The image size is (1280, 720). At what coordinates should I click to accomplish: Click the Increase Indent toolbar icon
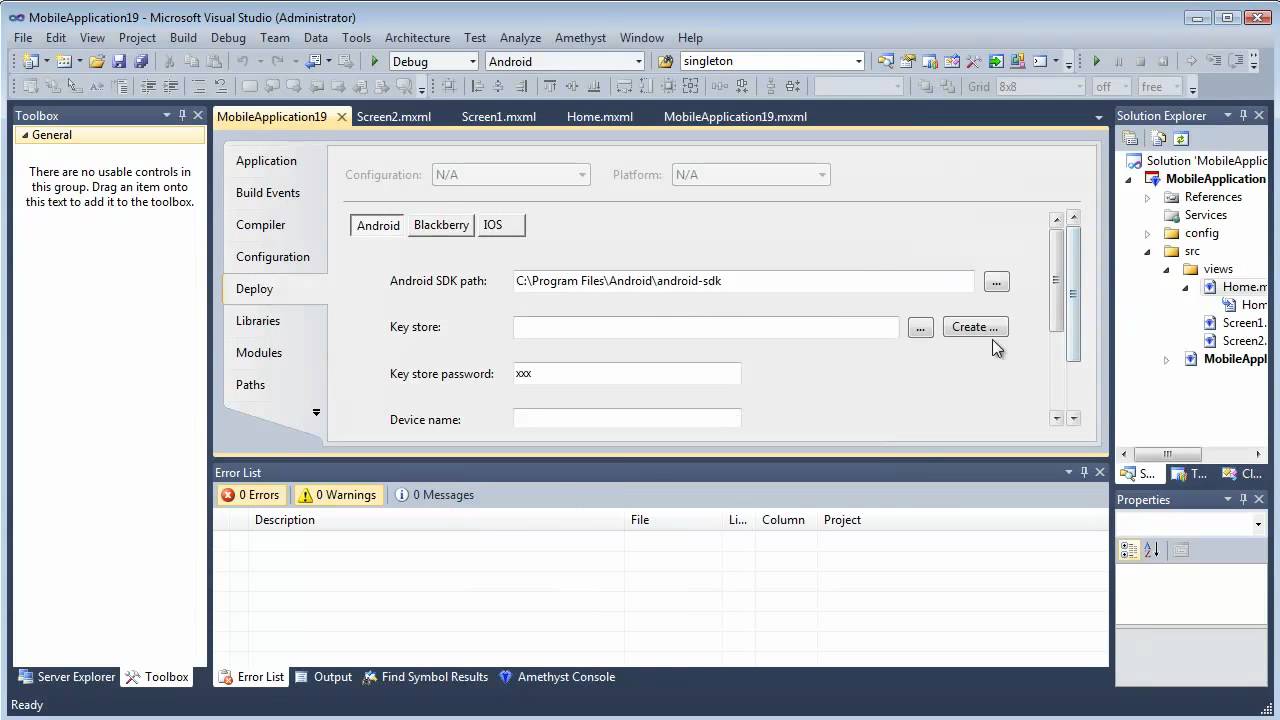[x=171, y=87]
